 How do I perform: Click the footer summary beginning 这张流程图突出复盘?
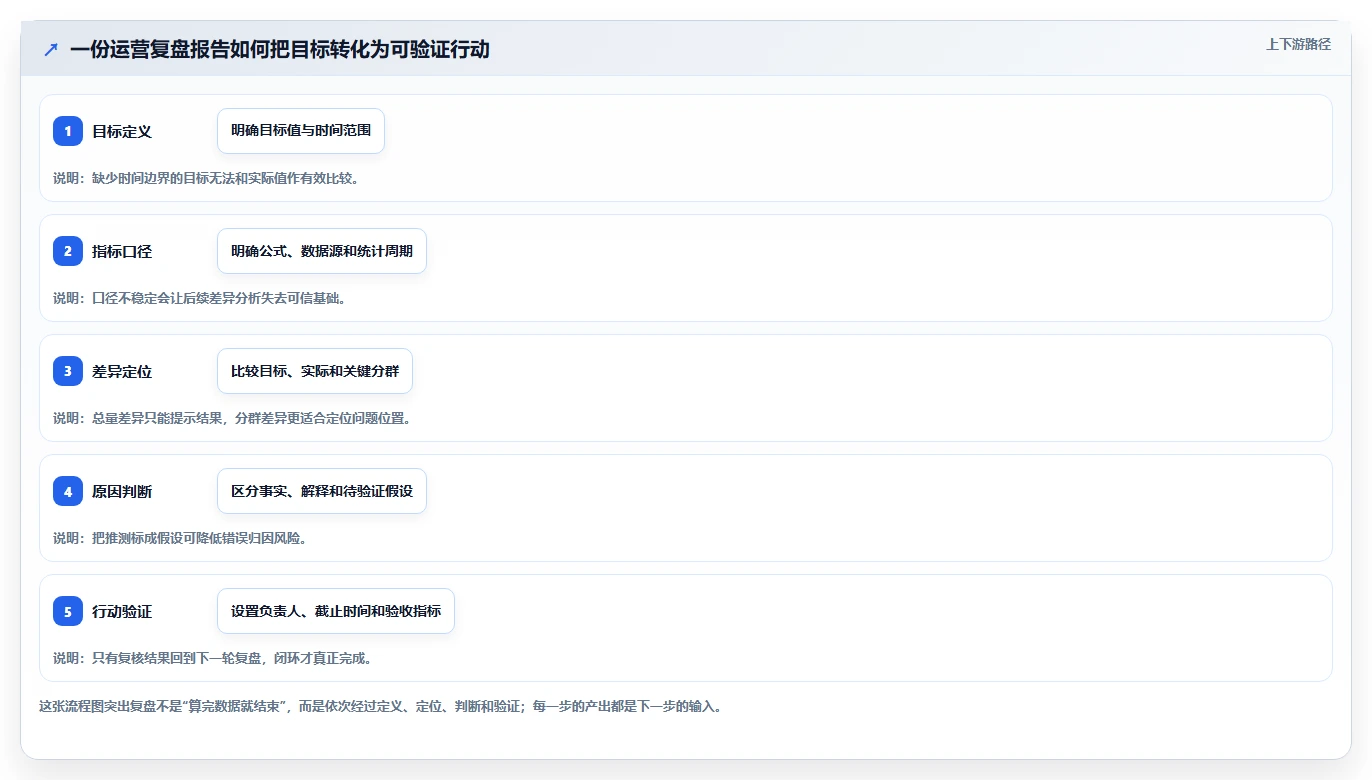pyautogui.click(x=380, y=706)
